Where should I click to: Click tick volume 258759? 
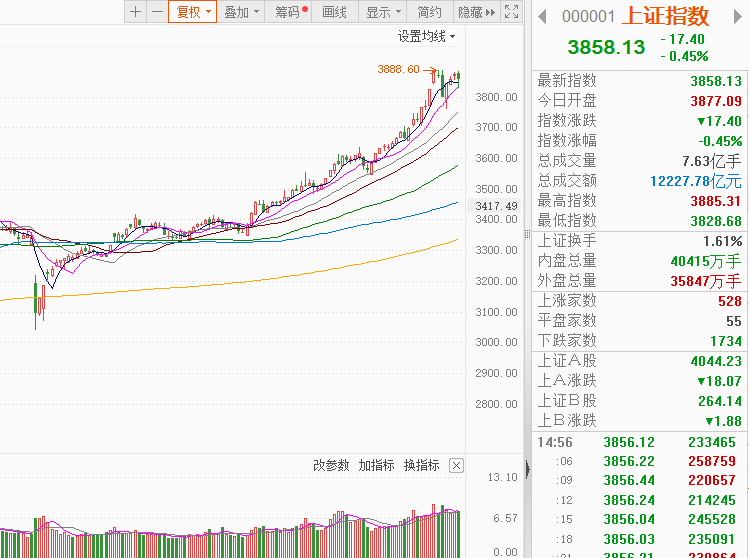(x=712, y=461)
